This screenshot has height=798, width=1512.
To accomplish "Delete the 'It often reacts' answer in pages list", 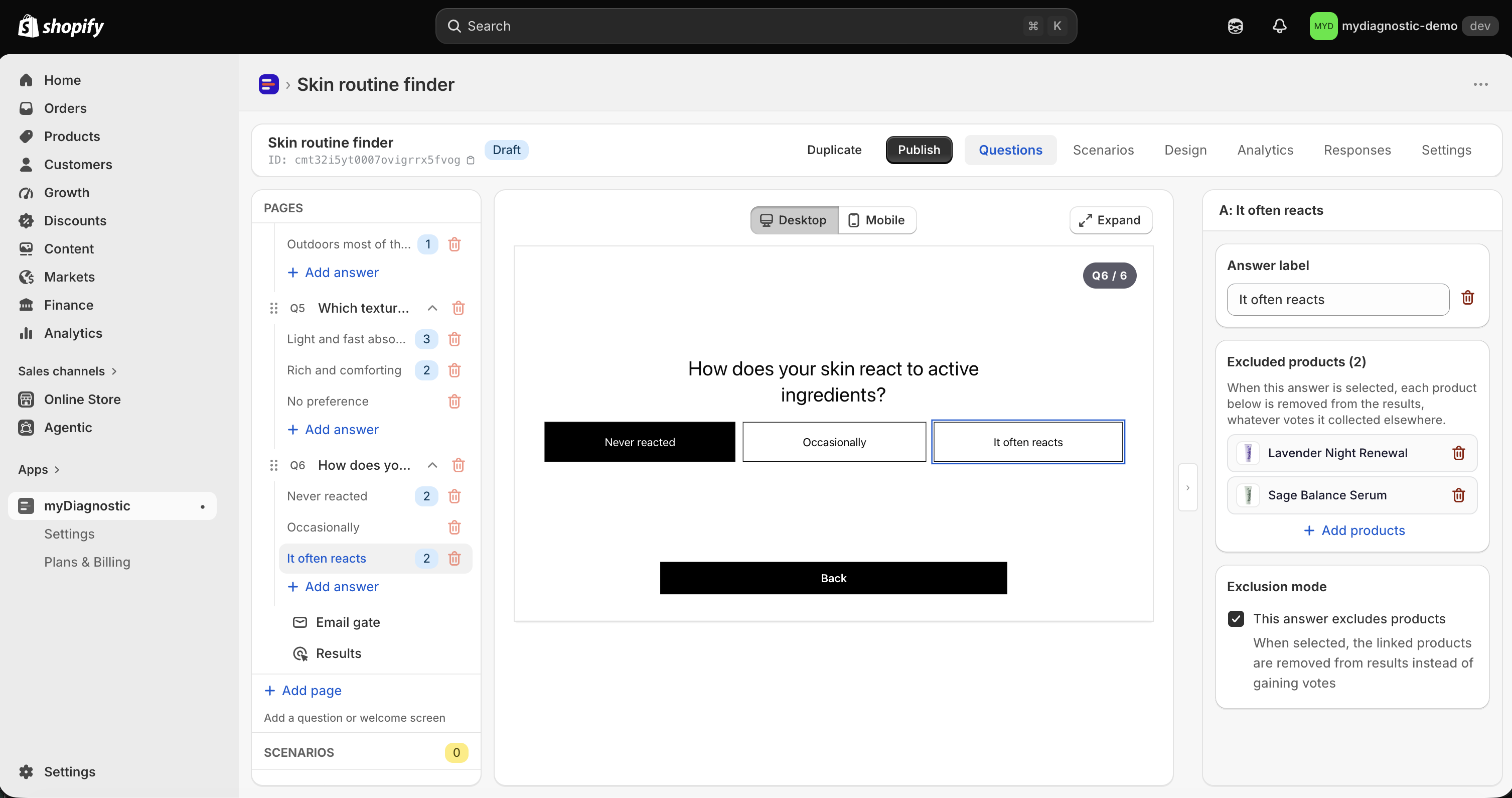I will click(x=455, y=559).
